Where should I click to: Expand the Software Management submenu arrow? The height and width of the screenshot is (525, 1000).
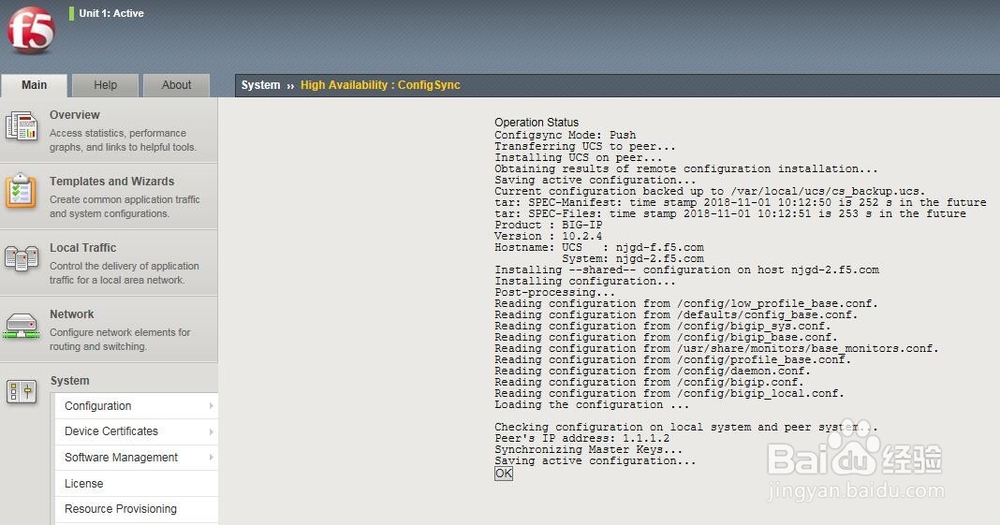211,457
